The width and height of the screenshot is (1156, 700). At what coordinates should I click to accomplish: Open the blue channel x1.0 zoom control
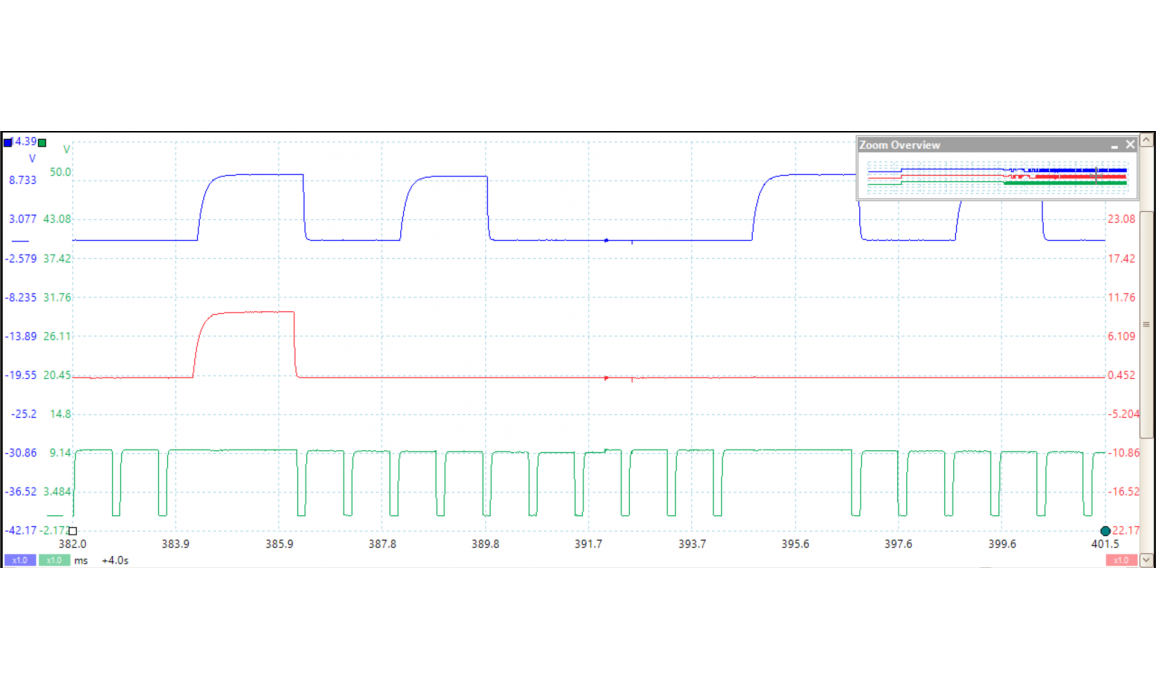click(19, 561)
